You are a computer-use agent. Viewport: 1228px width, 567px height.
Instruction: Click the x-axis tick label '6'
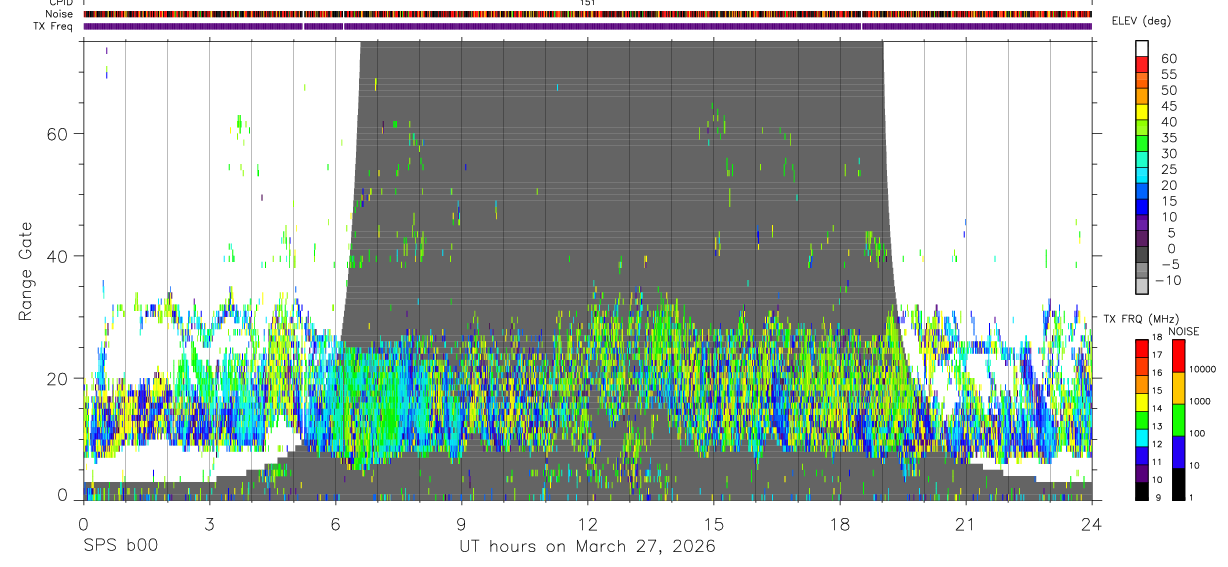pos(335,523)
